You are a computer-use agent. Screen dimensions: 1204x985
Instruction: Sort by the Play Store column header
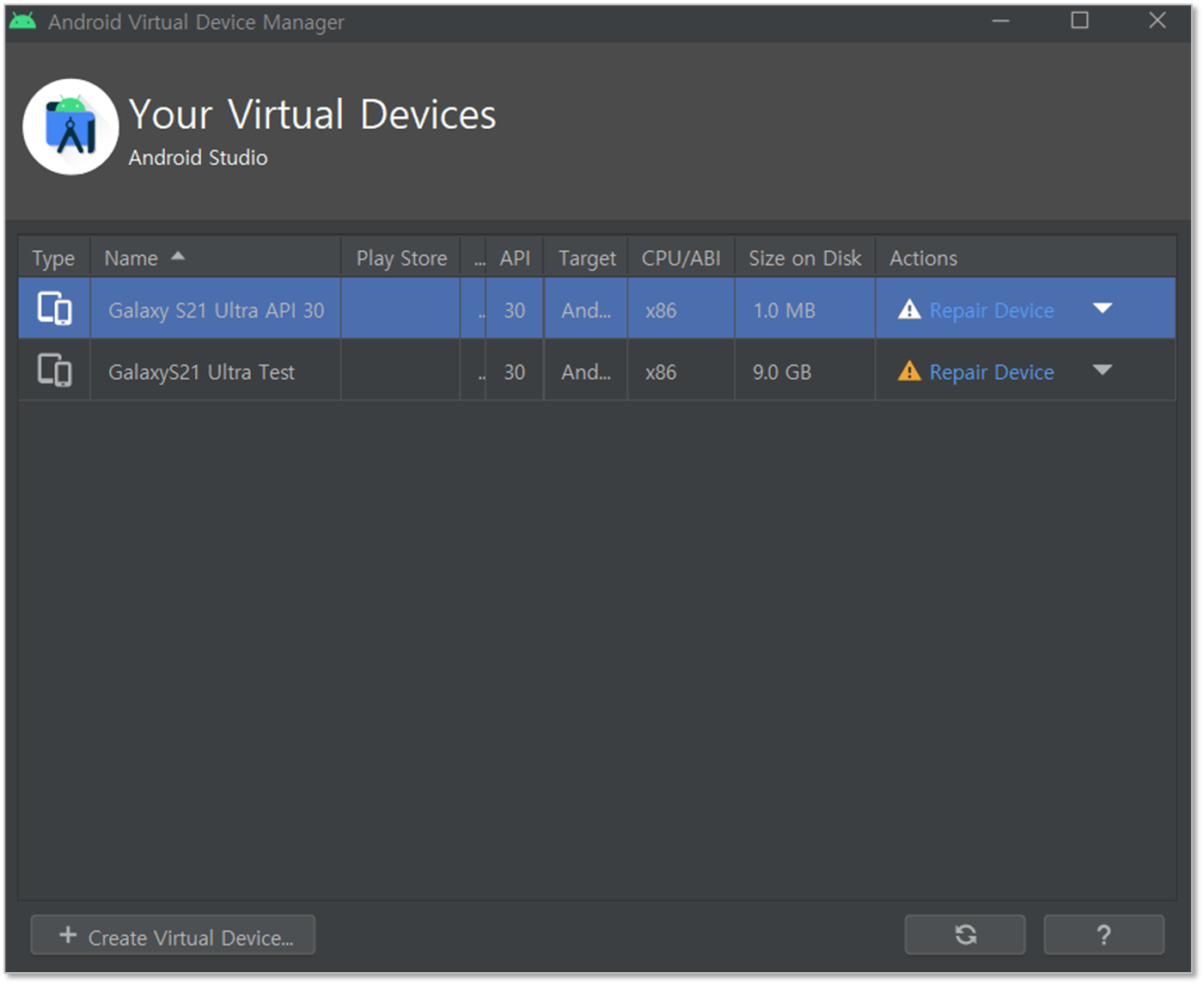click(401, 258)
